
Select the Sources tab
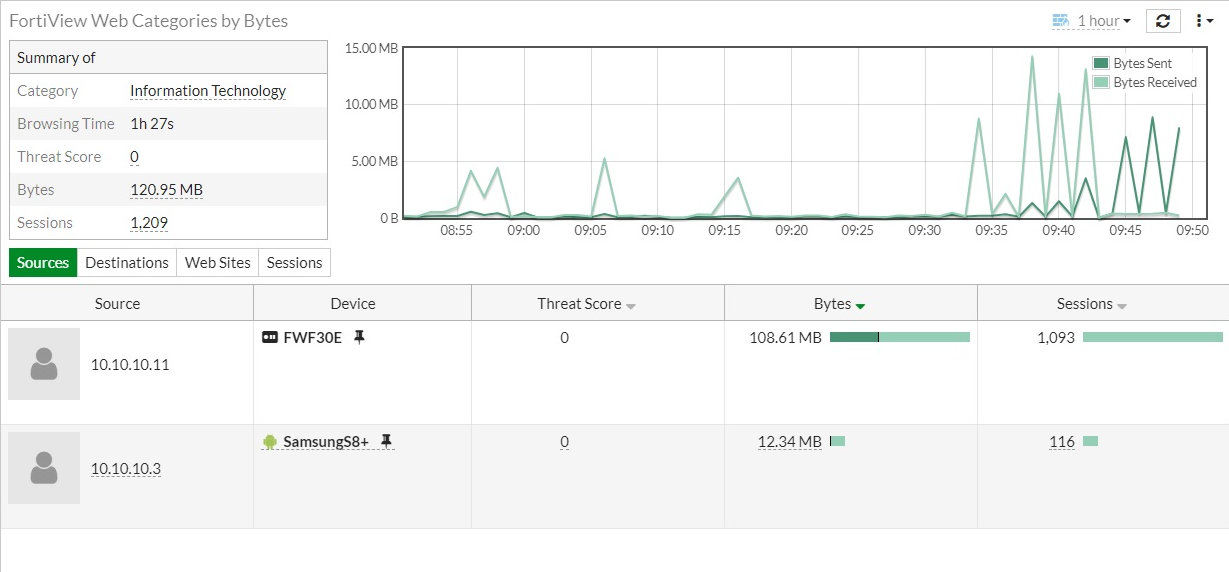(x=43, y=263)
